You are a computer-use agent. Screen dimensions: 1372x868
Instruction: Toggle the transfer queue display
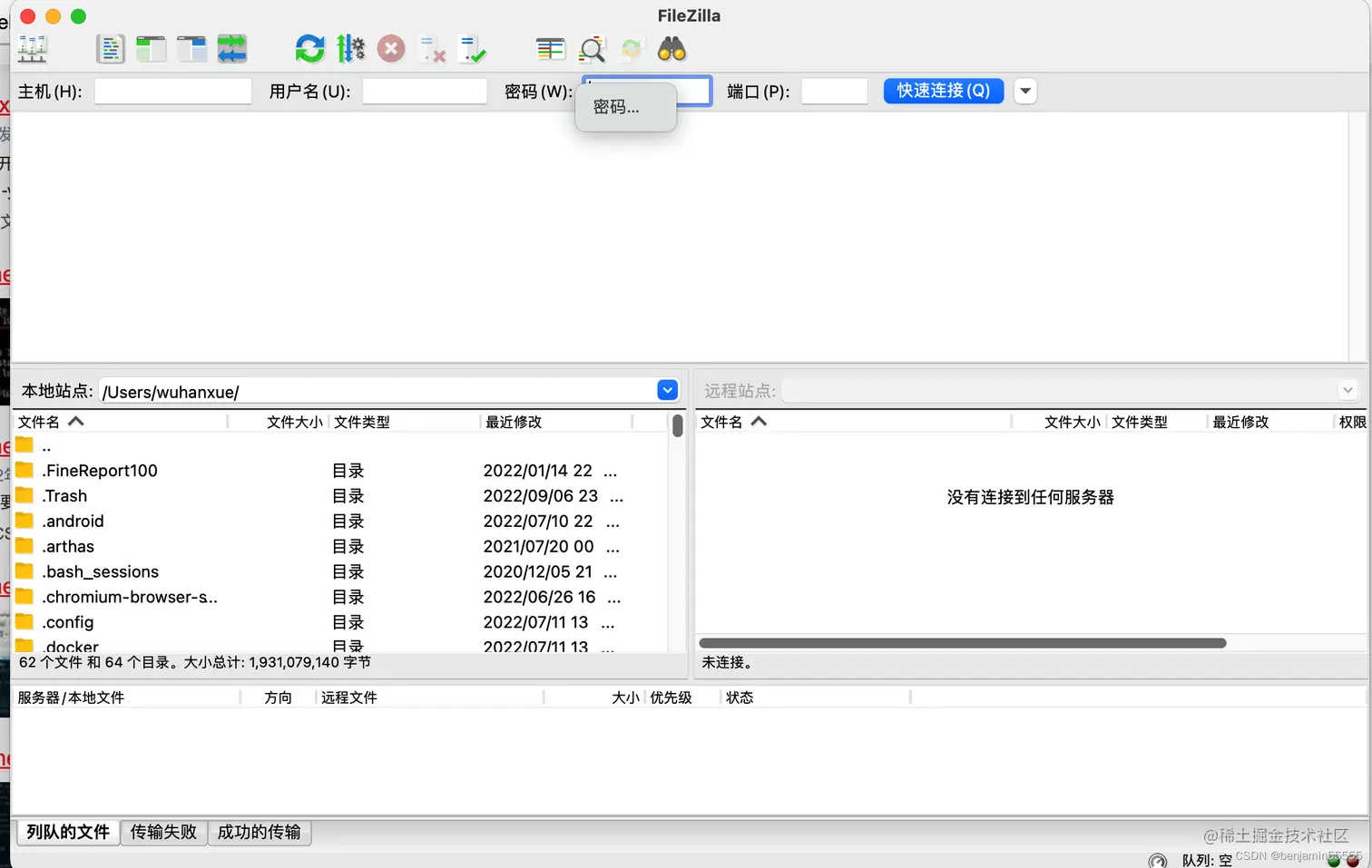pos(232,49)
